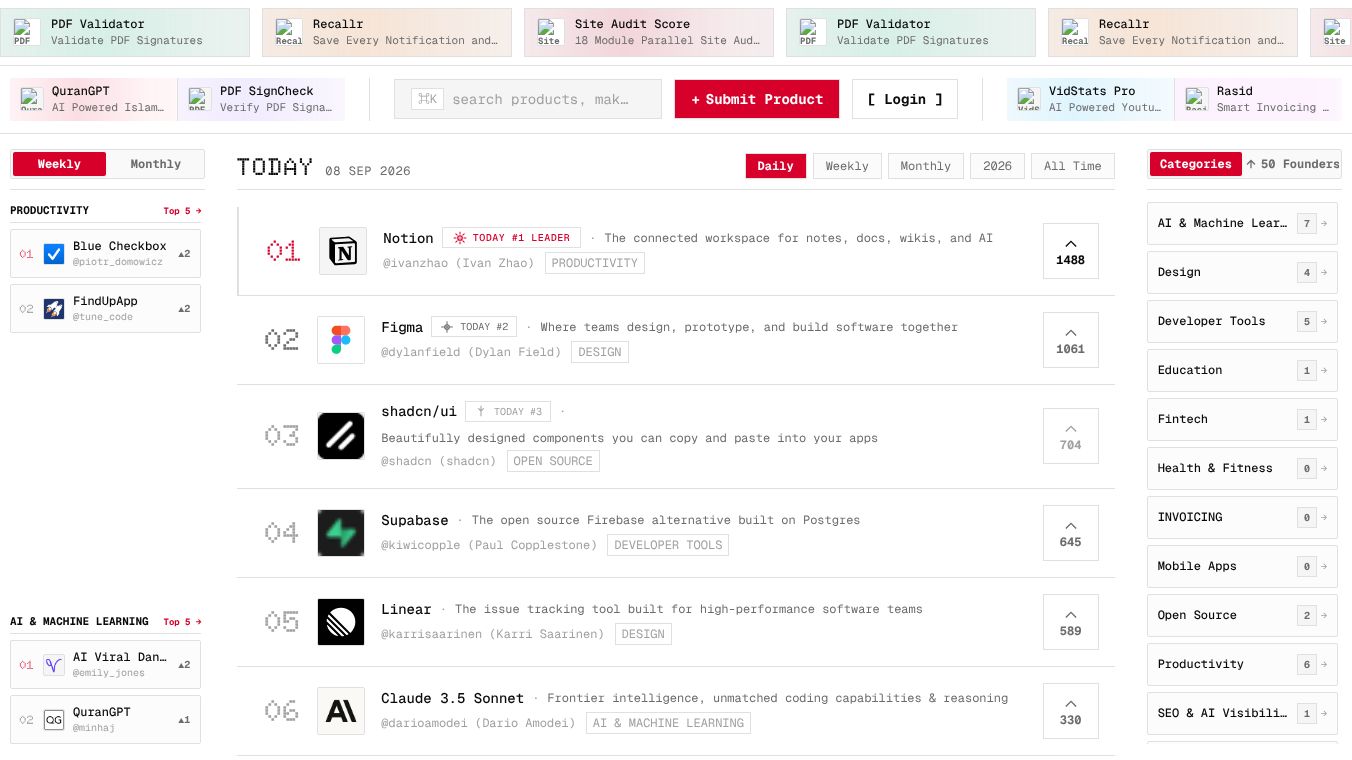
Task: Upvote Figma with the 1061 arrow
Action: [1070, 340]
